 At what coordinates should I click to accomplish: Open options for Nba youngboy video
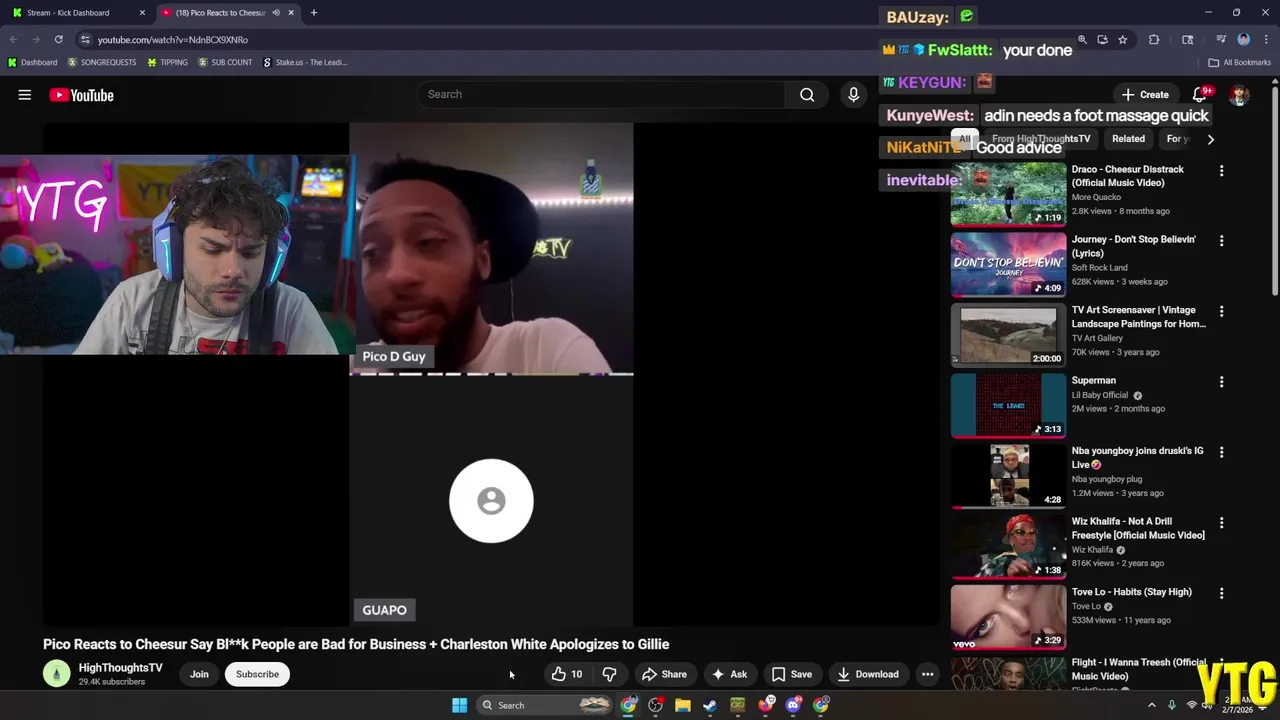coord(1221,452)
